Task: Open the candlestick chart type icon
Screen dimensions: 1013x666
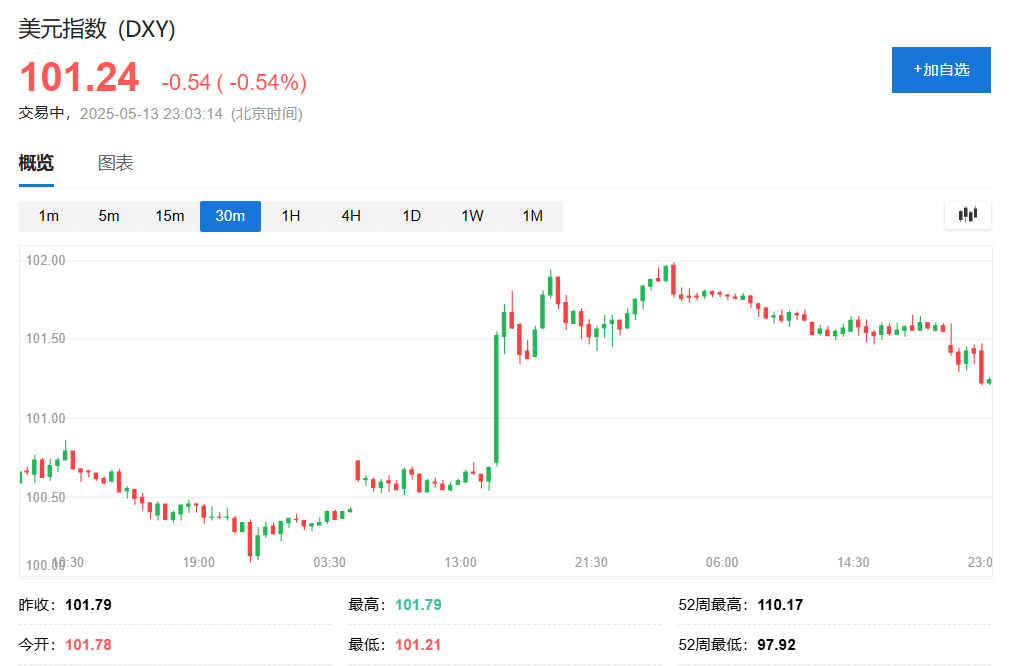Action: tap(967, 215)
